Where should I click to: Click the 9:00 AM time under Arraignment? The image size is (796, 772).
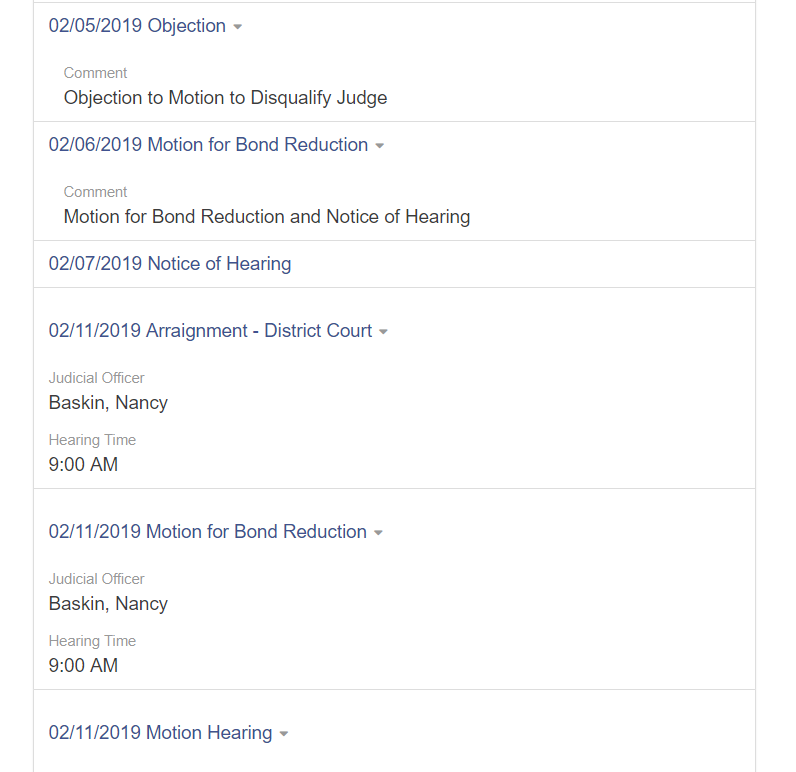click(83, 465)
